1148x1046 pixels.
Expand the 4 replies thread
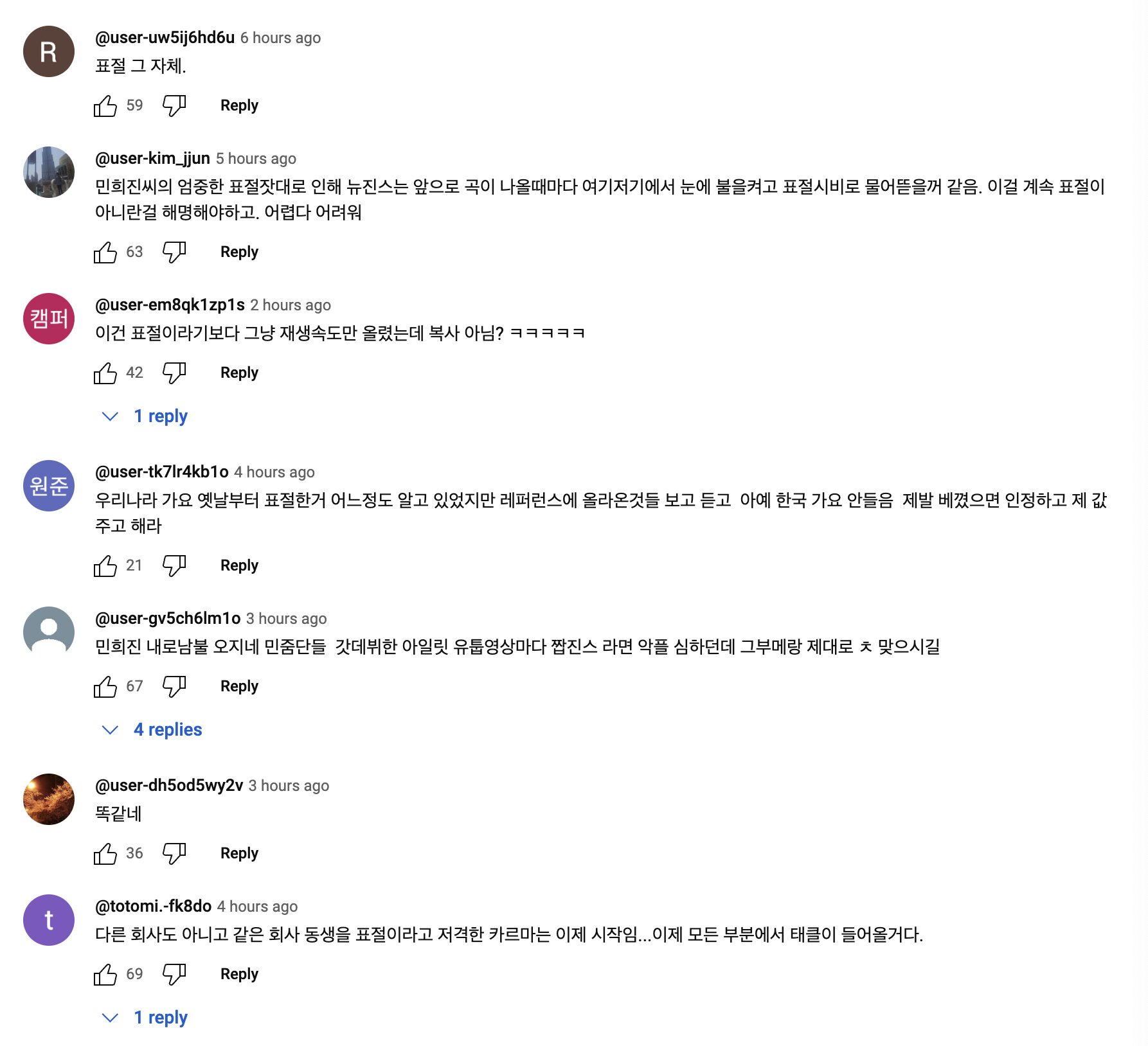coord(167,730)
